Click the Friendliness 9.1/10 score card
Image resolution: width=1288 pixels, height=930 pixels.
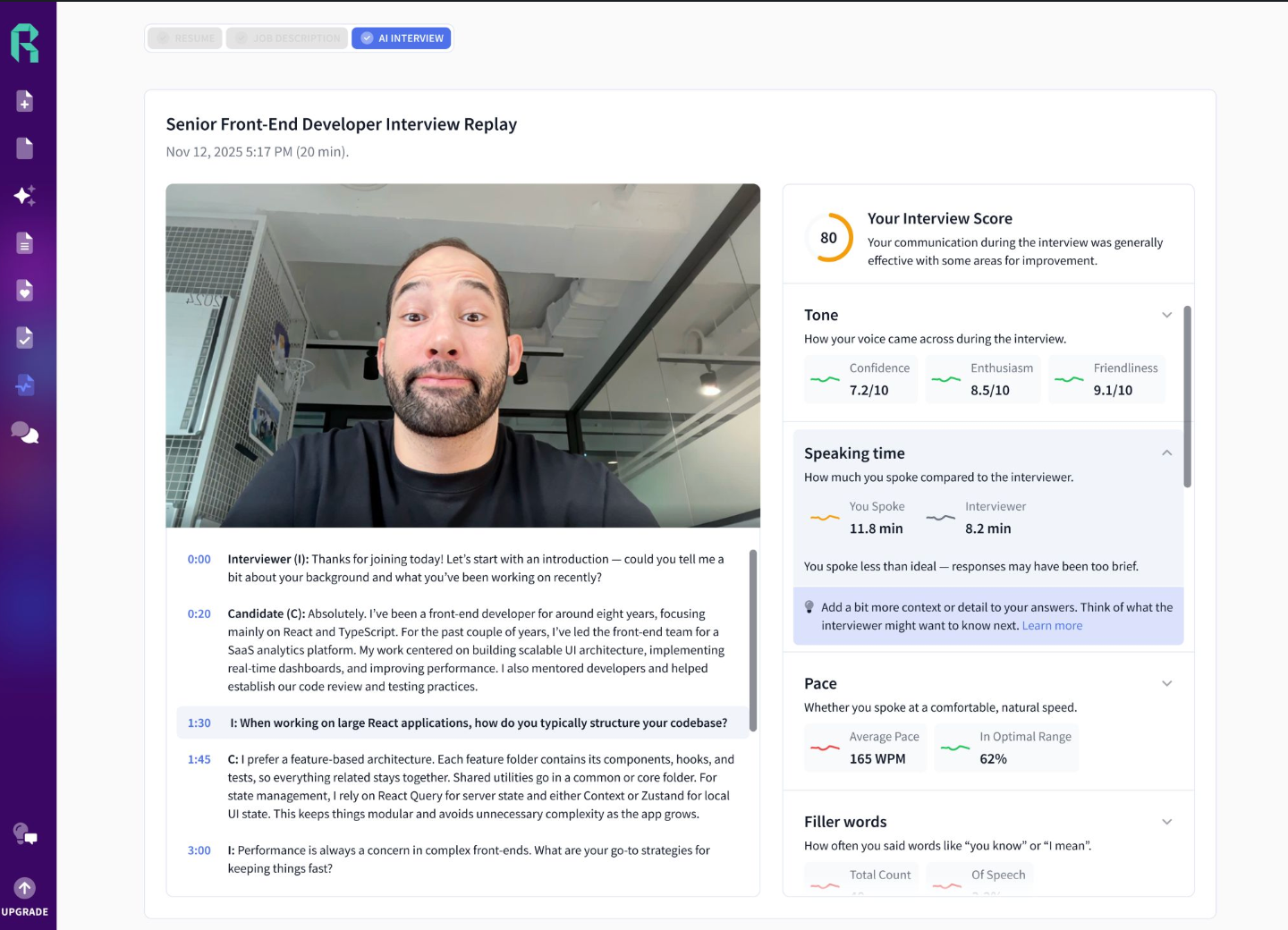[x=1106, y=379]
